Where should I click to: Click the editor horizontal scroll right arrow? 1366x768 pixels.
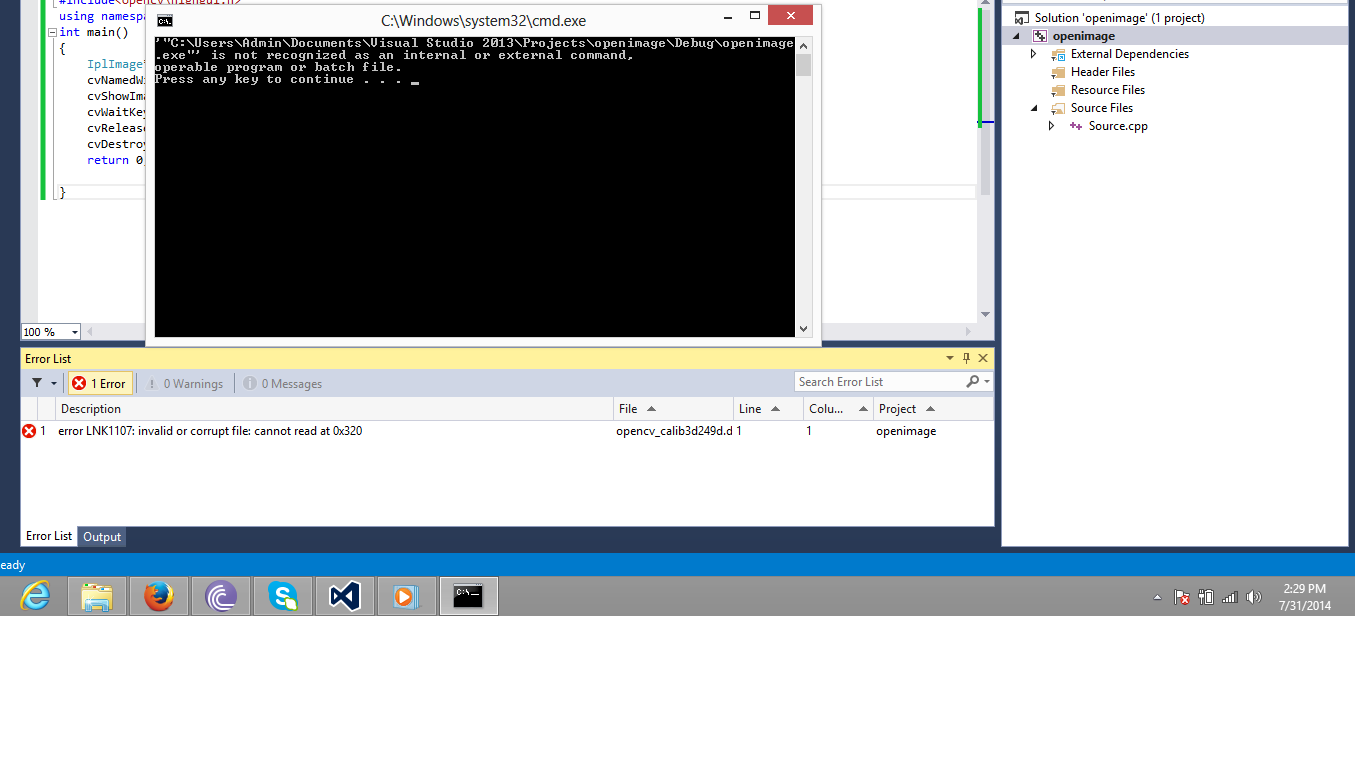point(967,332)
